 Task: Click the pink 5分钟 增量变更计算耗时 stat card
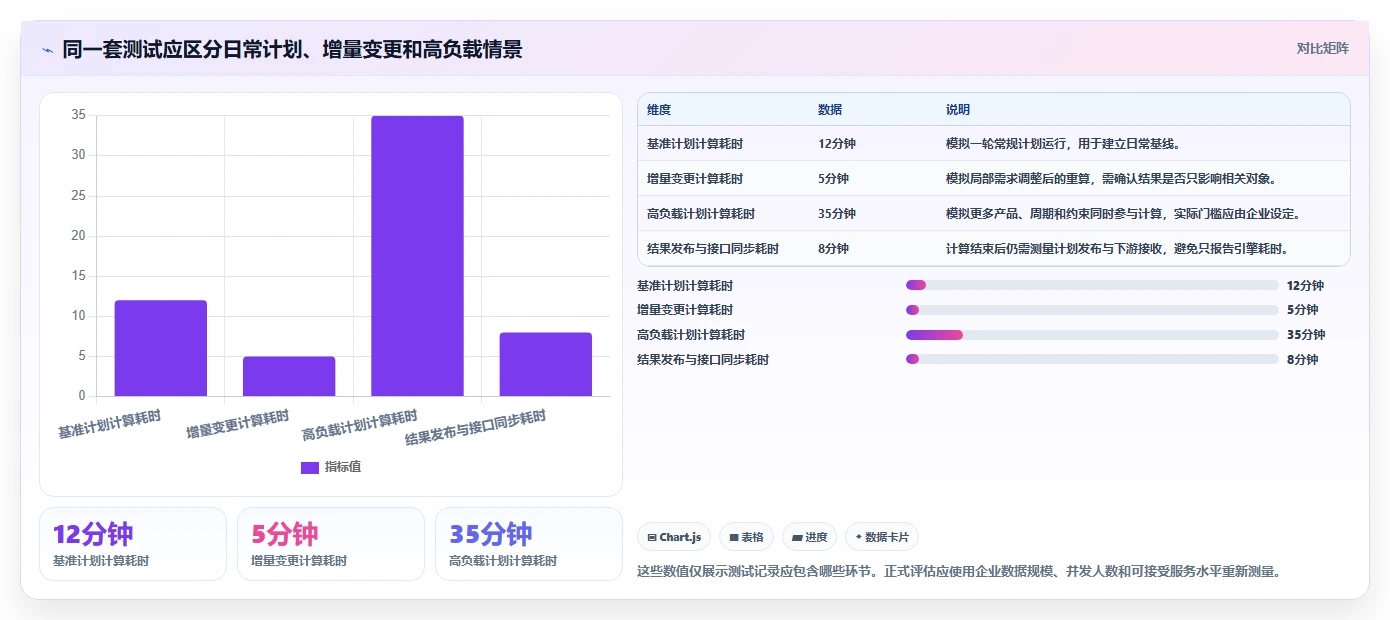click(x=331, y=544)
